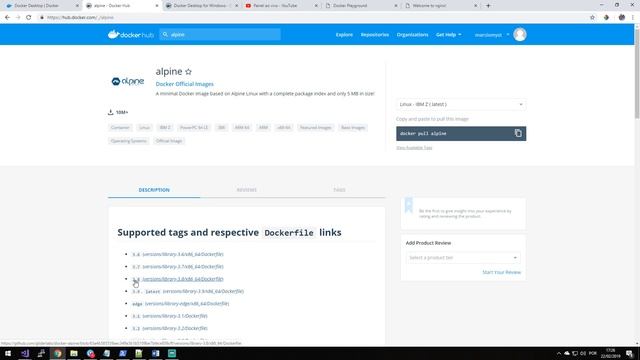
Task: Open Repositories in the top navigation
Action: pos(375,35)
